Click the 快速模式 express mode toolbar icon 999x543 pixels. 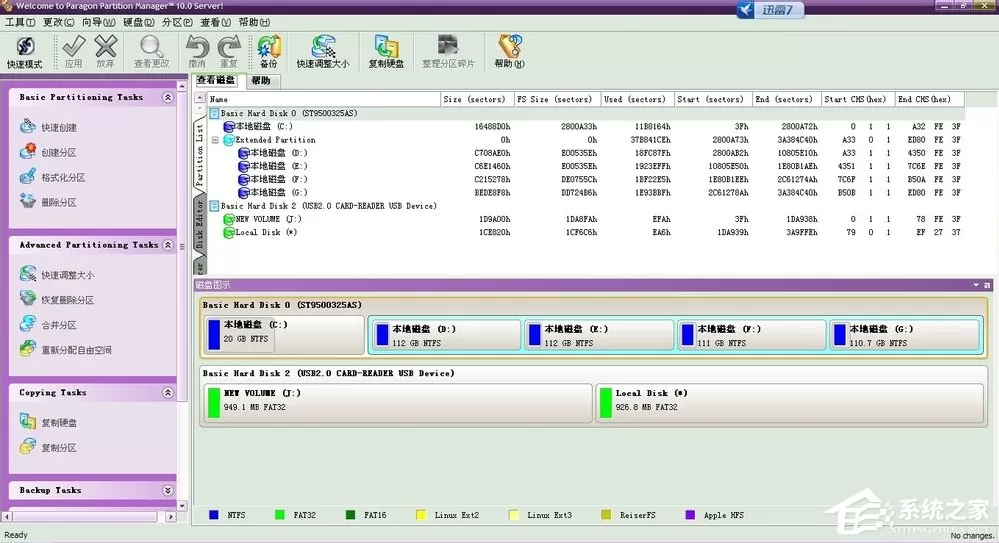coord(25,52)
